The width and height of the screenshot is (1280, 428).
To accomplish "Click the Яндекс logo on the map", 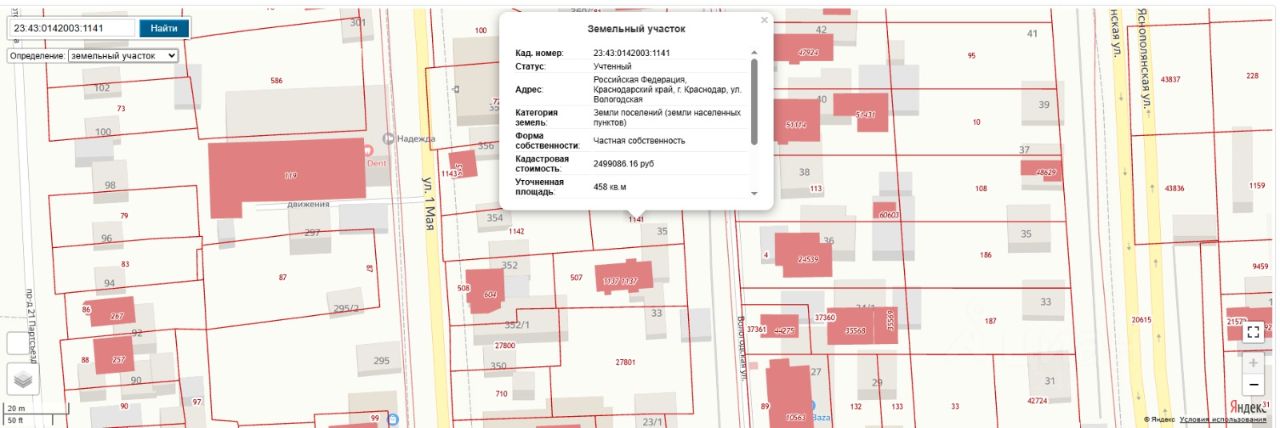I will pos(1247,407).
